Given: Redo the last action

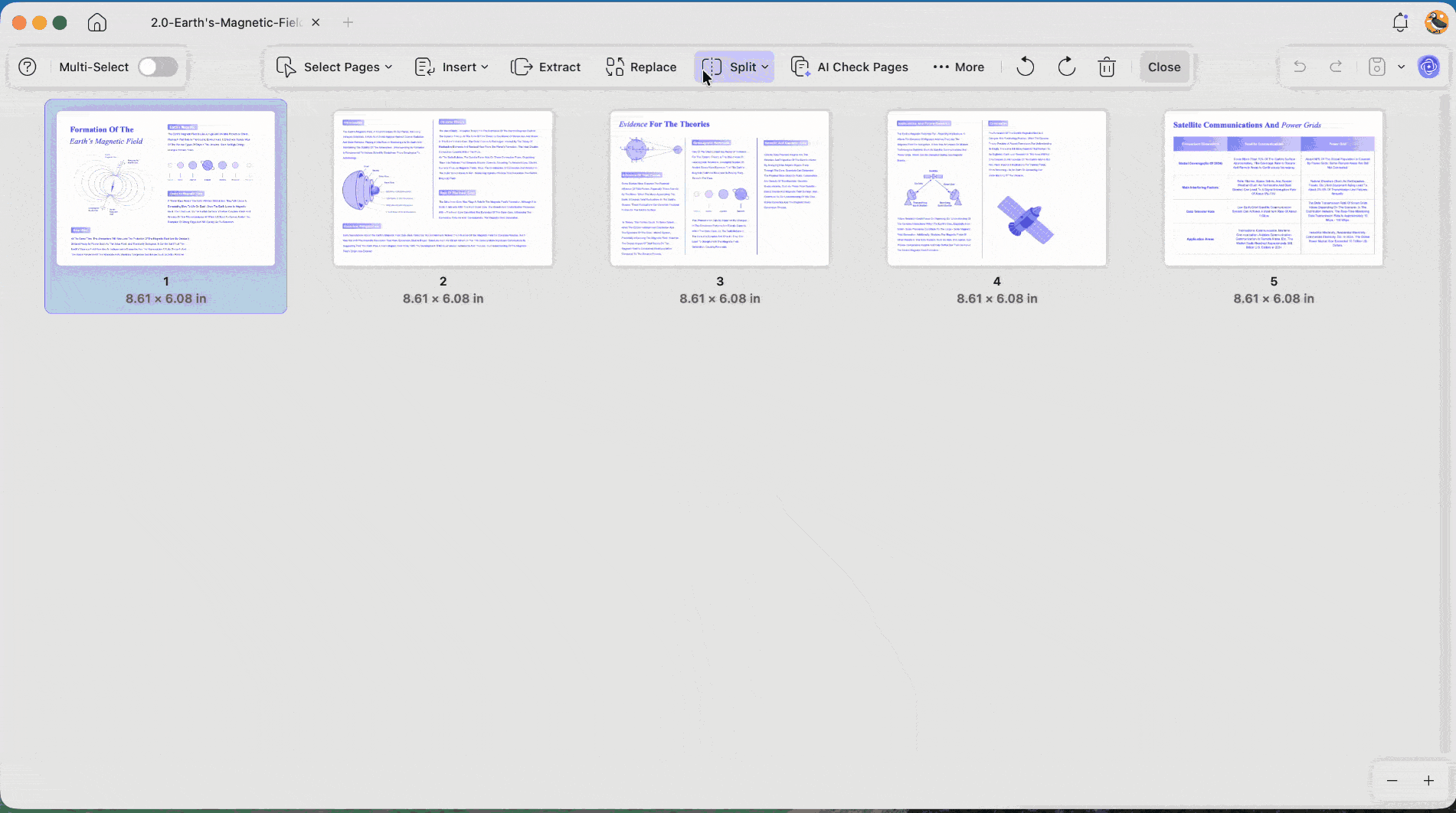Looking at the screenshot, I should [1336, 67].
